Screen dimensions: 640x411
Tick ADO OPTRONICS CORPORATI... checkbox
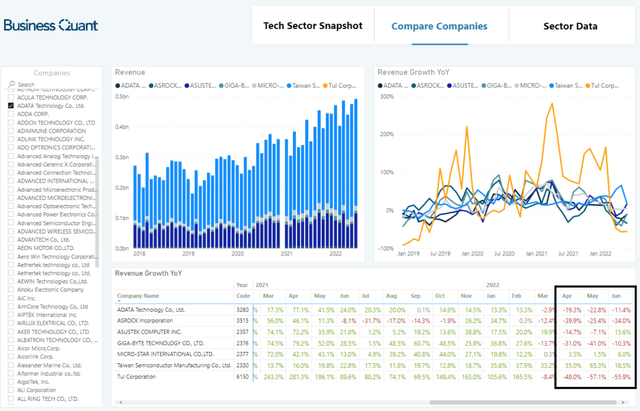coord(11,147)
